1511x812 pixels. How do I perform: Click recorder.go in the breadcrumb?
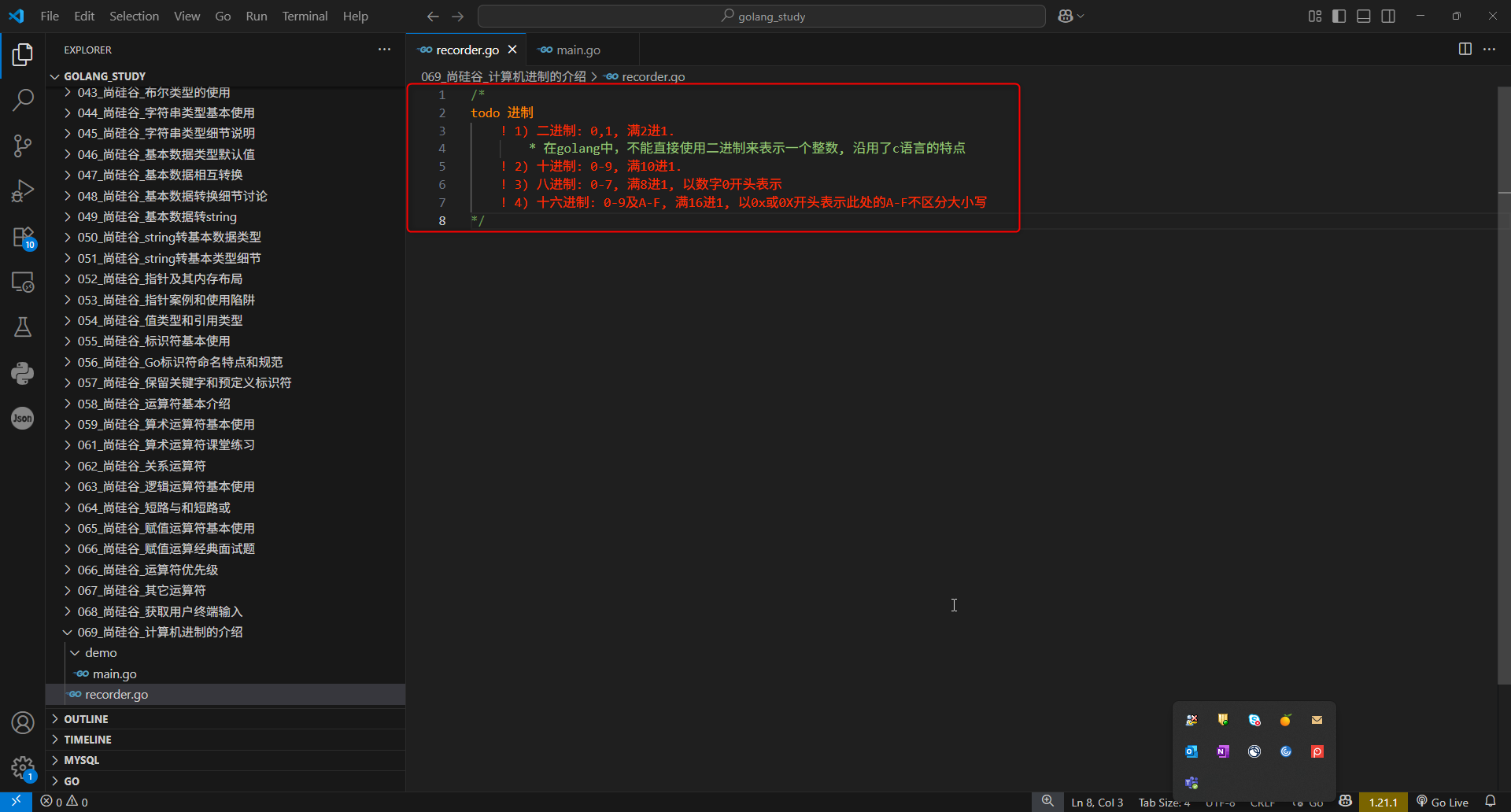coord(653,76)
